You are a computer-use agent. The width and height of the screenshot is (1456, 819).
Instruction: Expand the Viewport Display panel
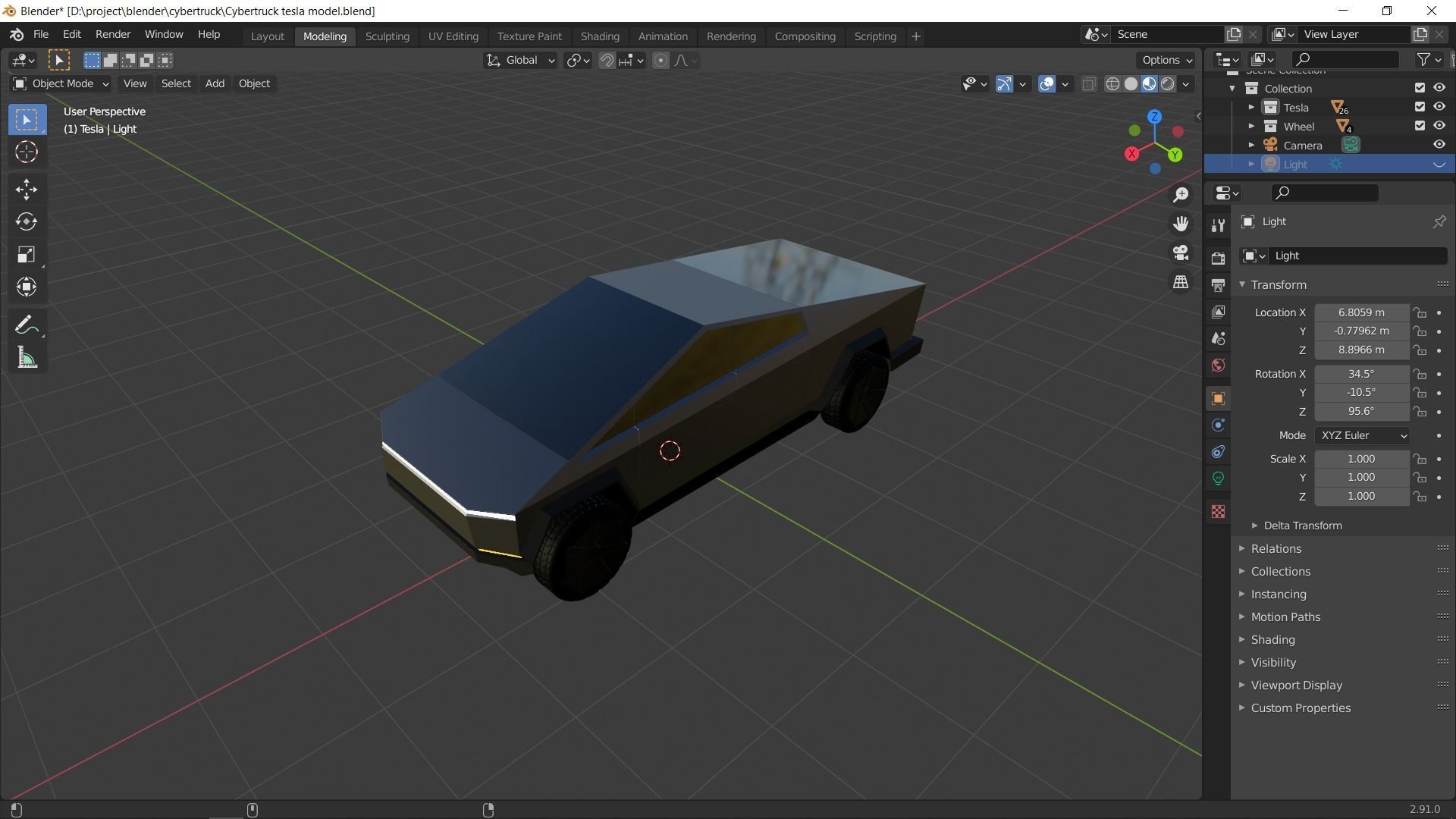(1296, 685)
